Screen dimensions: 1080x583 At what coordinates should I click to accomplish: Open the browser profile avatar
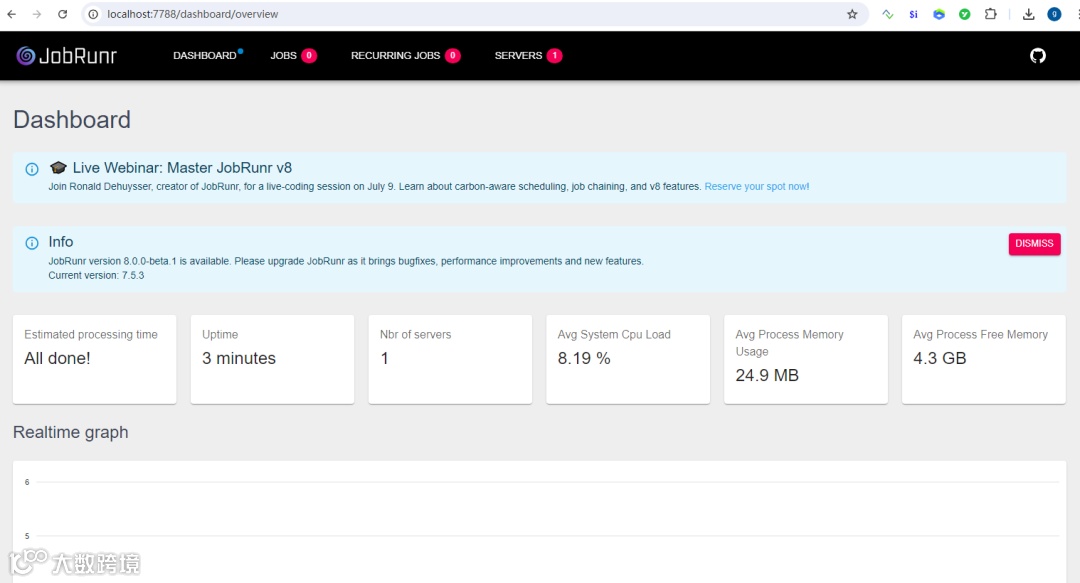click(1054, 14)
